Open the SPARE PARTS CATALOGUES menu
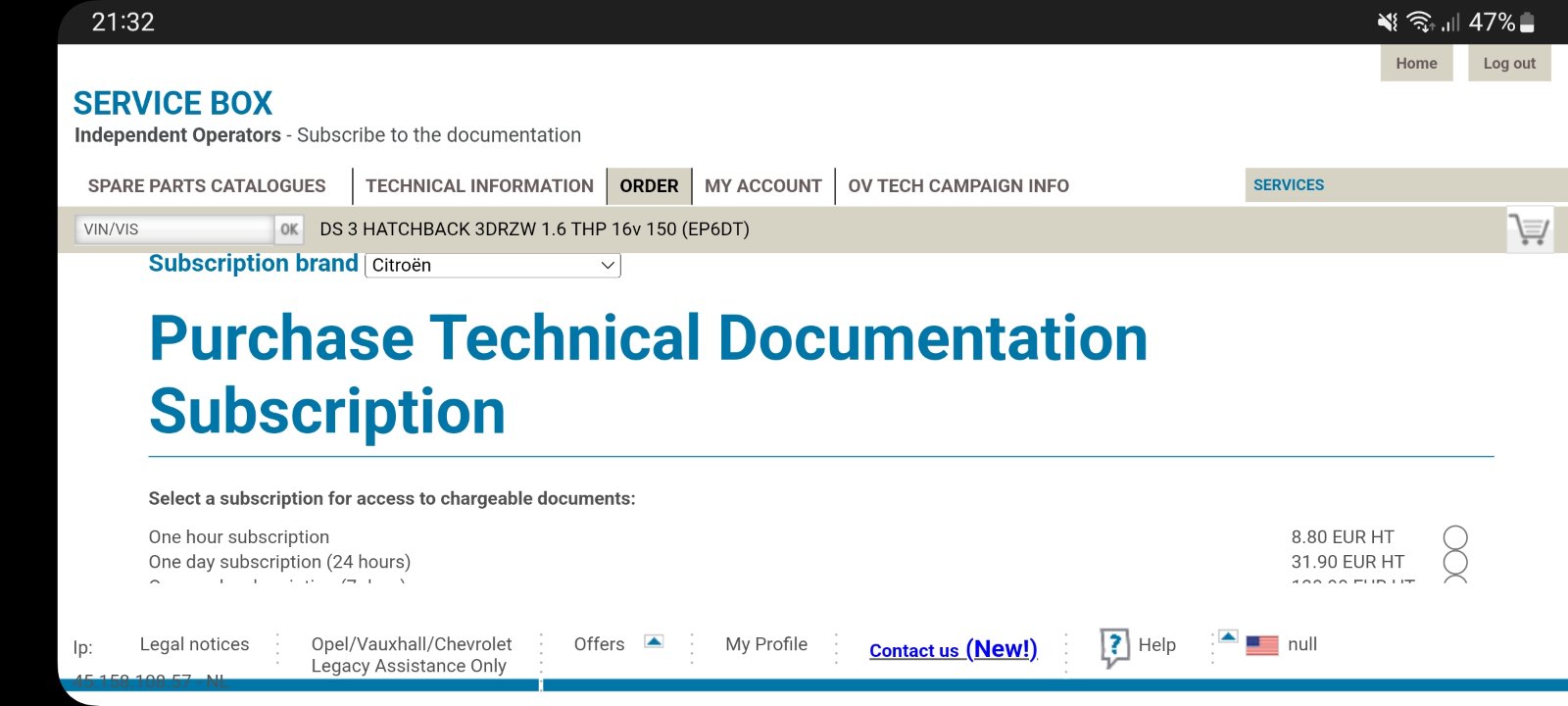The image size is (1568, 706). click(207, 186)
